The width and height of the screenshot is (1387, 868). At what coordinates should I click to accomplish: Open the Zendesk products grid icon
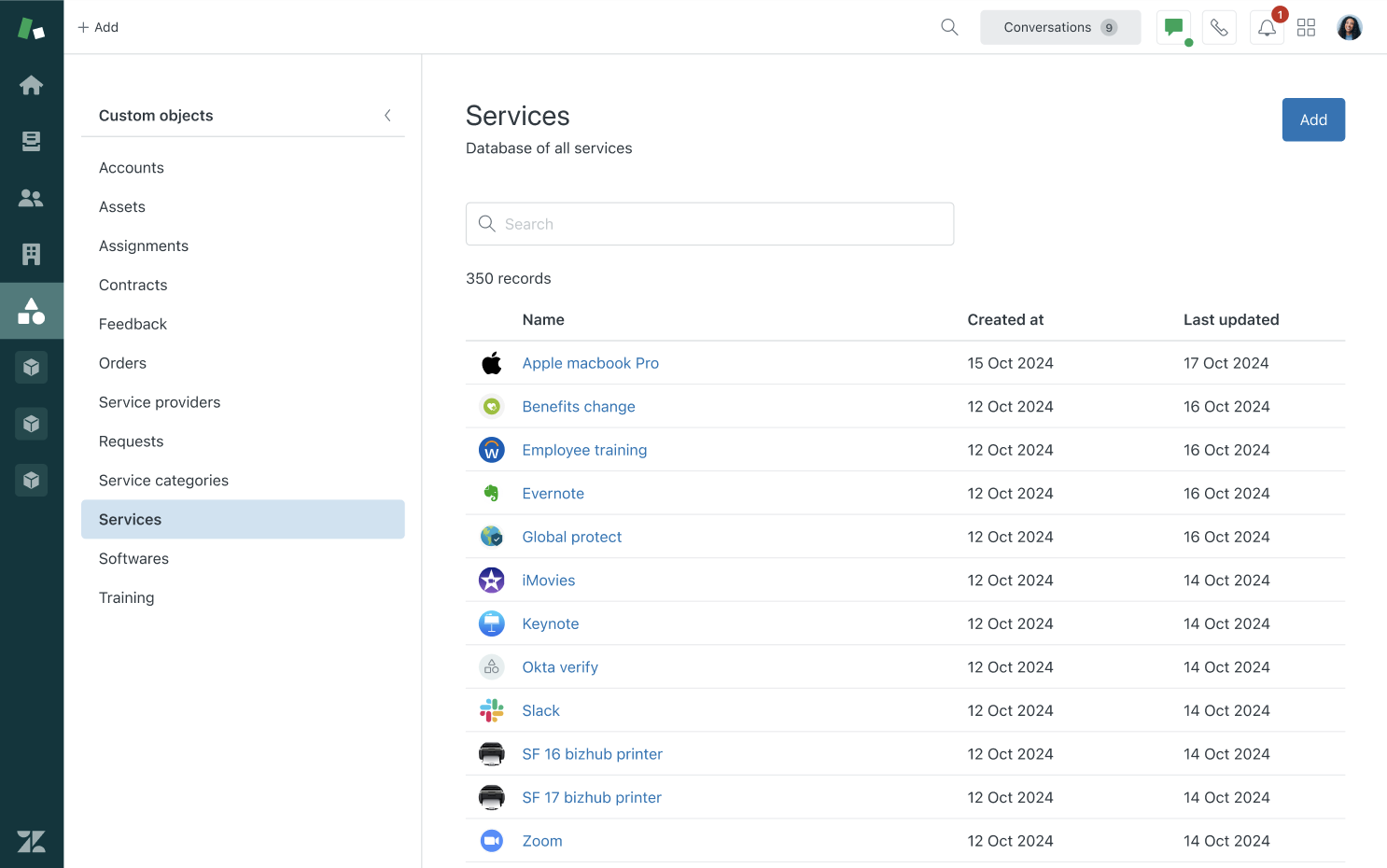pos(1306,27)
